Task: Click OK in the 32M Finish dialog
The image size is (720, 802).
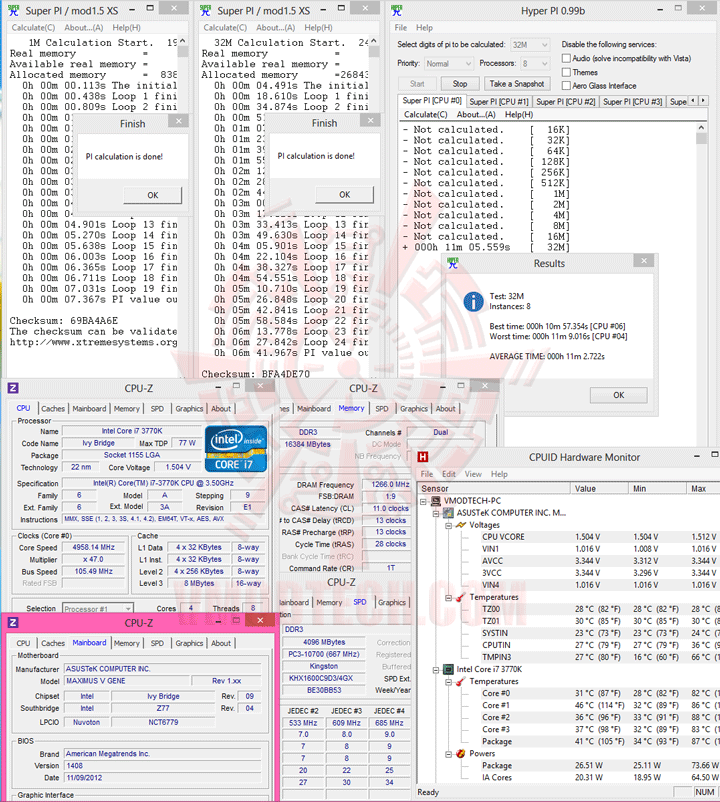Action: (345, 195)
